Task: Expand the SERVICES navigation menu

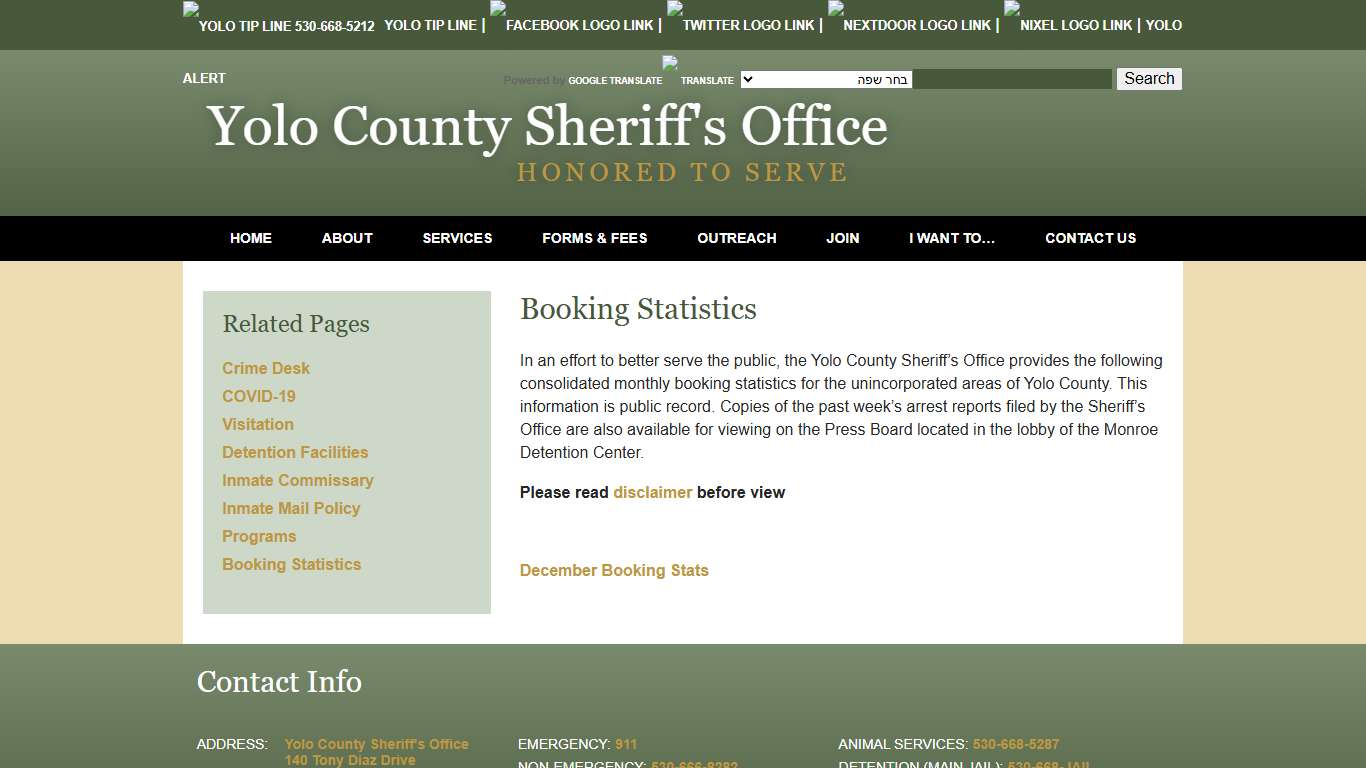Action: coord(457,238)
